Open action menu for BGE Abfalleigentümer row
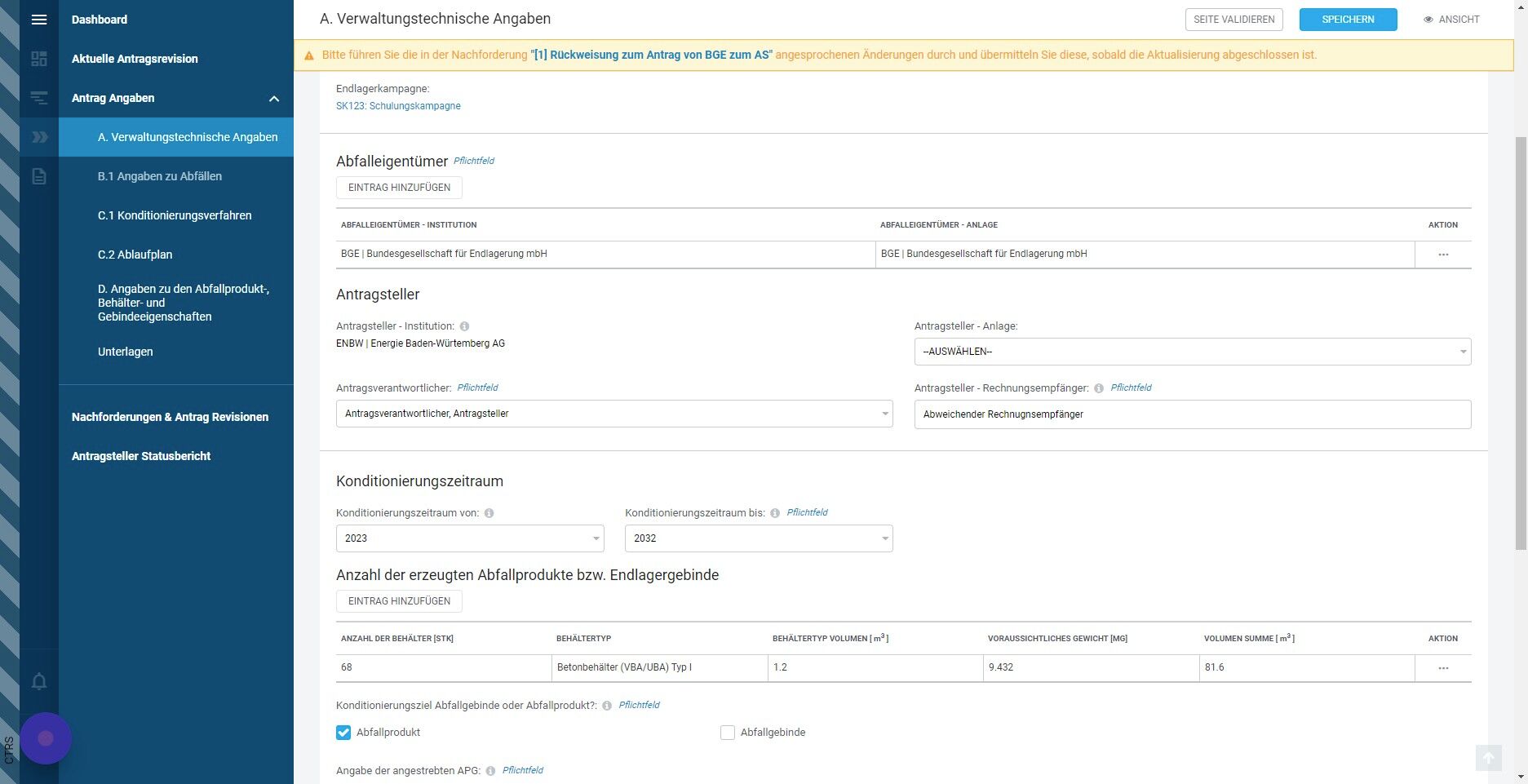This screenshot has width=1528, height=784. tap(1443, 255)
